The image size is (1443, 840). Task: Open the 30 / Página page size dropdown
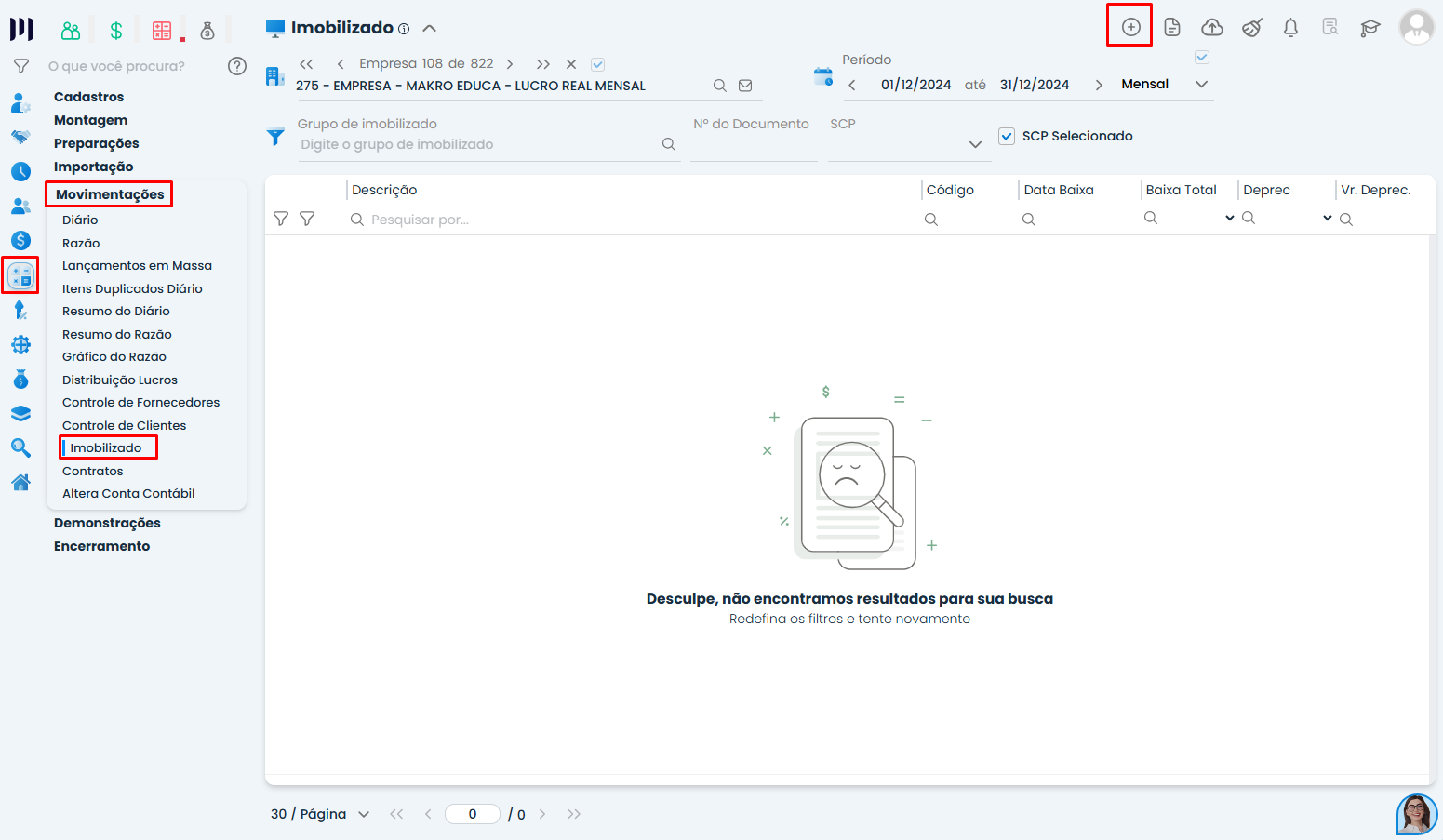(320, 814)
